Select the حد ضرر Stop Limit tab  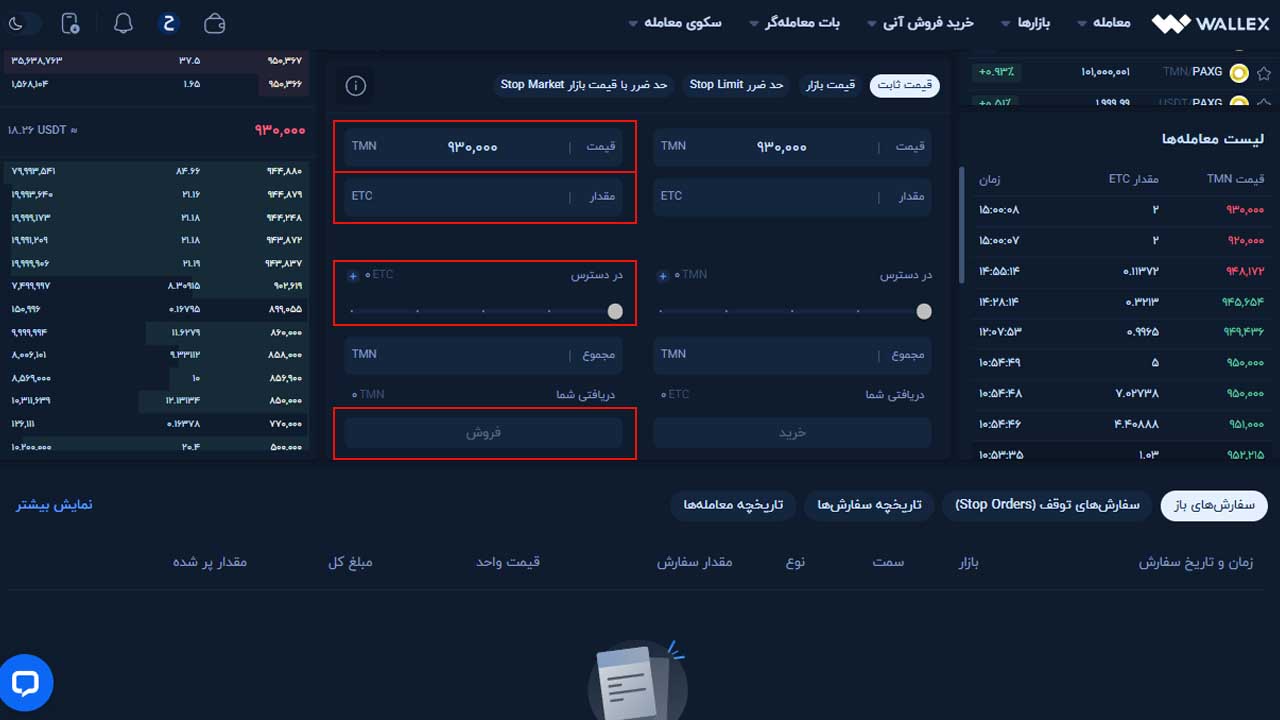pos(736,85)
